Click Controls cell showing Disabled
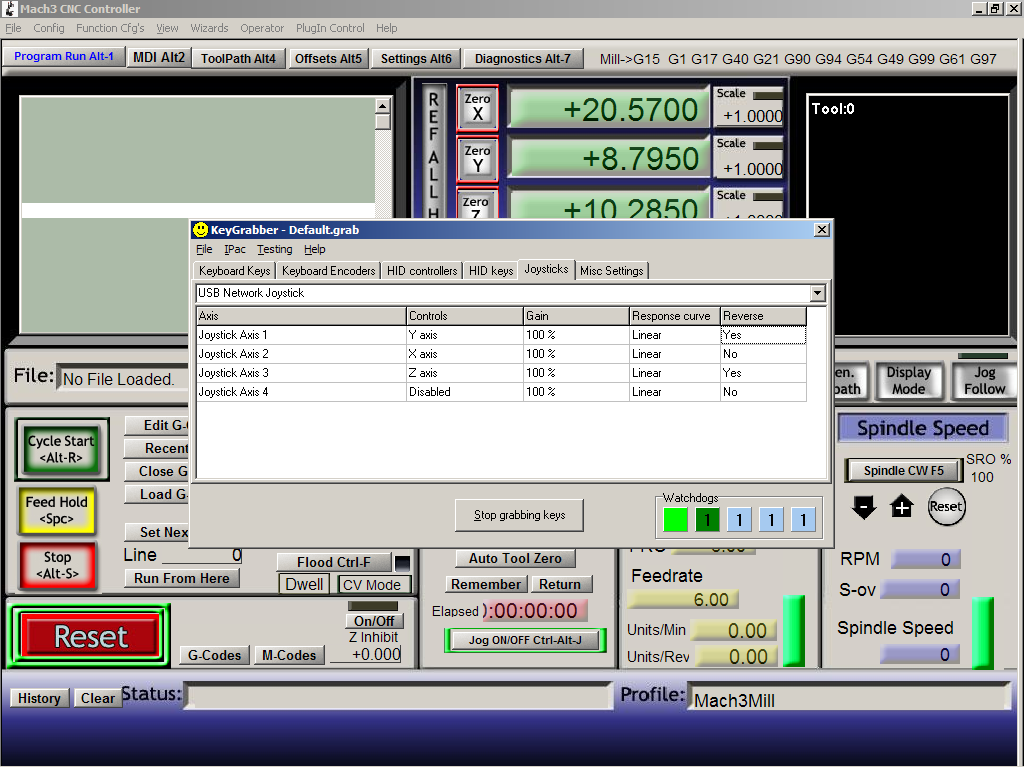Viewport: 1024px width, 768px height. [x=465, y=392]
